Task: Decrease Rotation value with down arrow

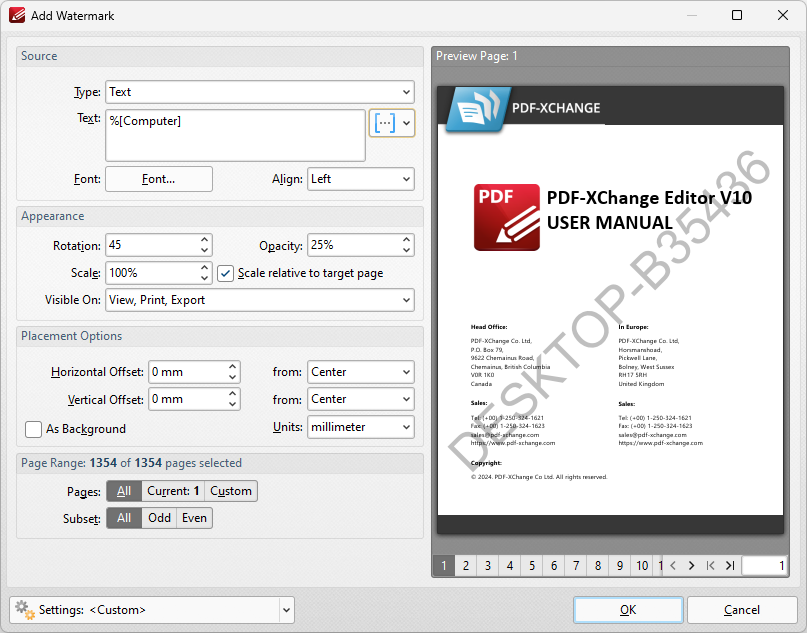Action: pos(204,251)
